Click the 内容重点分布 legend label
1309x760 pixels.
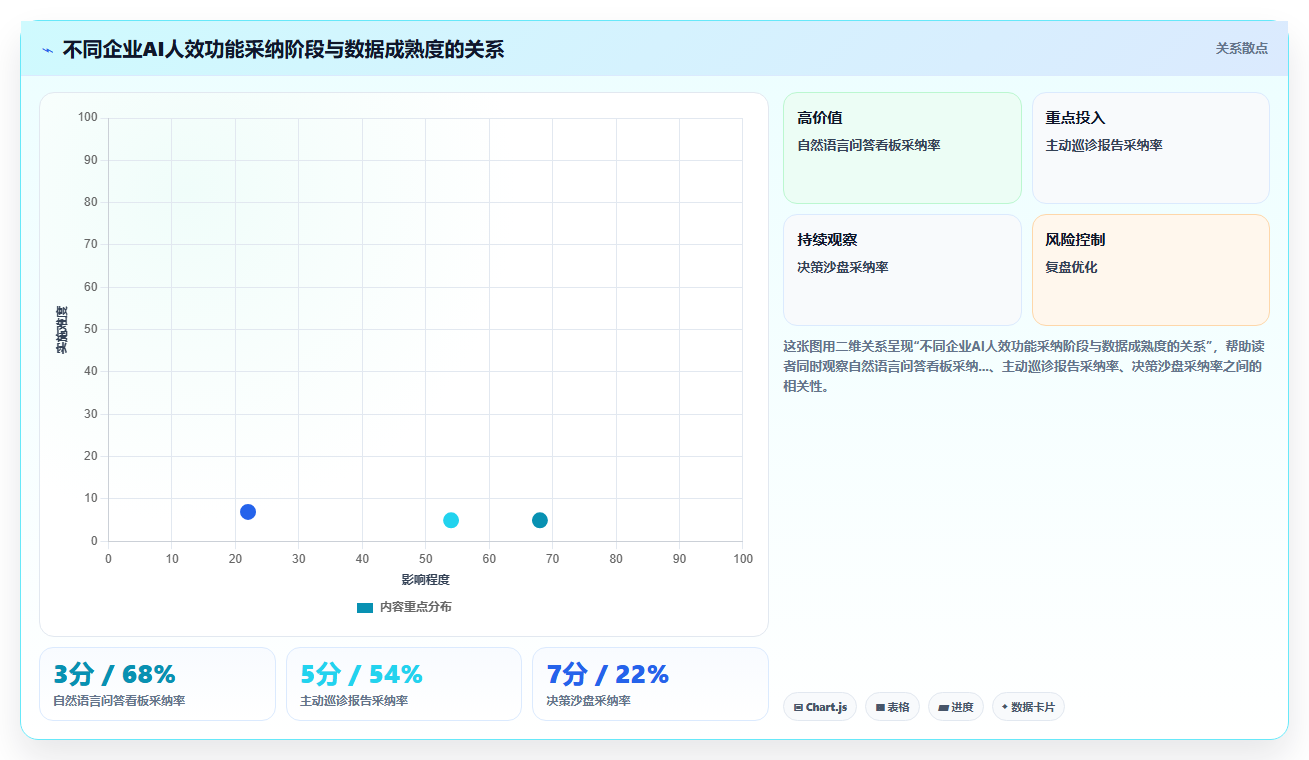tap(415, 607)
